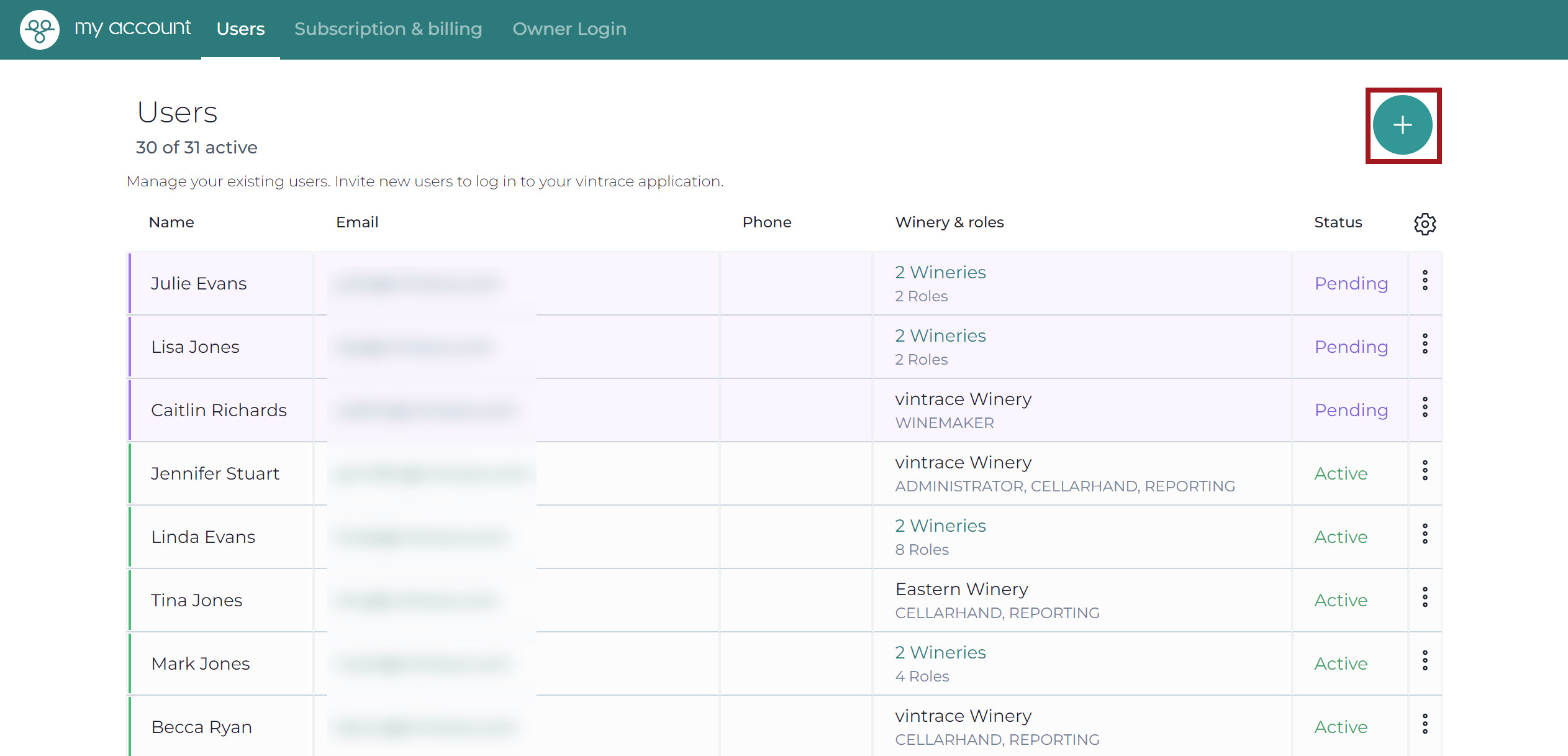Expand the 2 Wineries link for Julie Evans
This screenshot has width=1568, height=756.
click(x=940, y=272)
